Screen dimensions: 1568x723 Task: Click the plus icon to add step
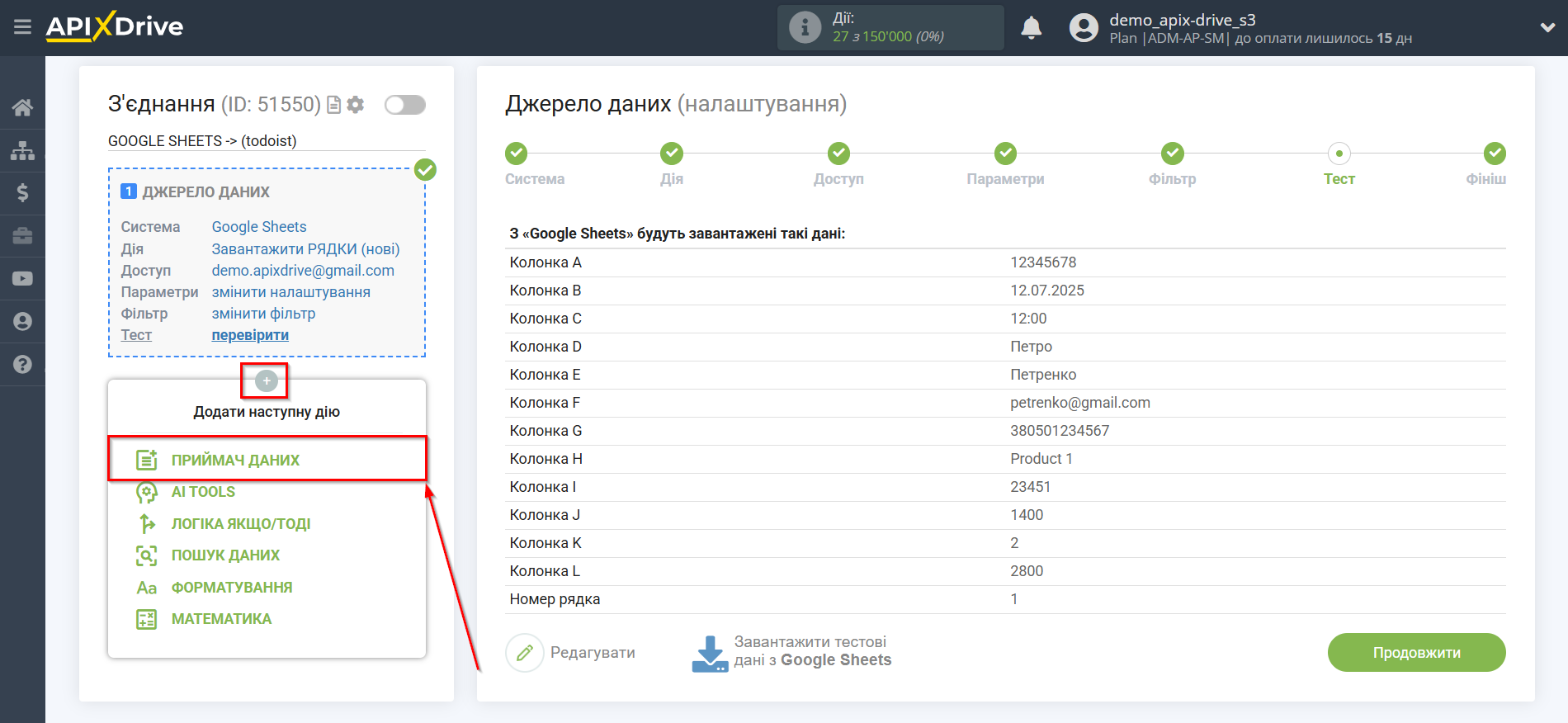(266, 380)
